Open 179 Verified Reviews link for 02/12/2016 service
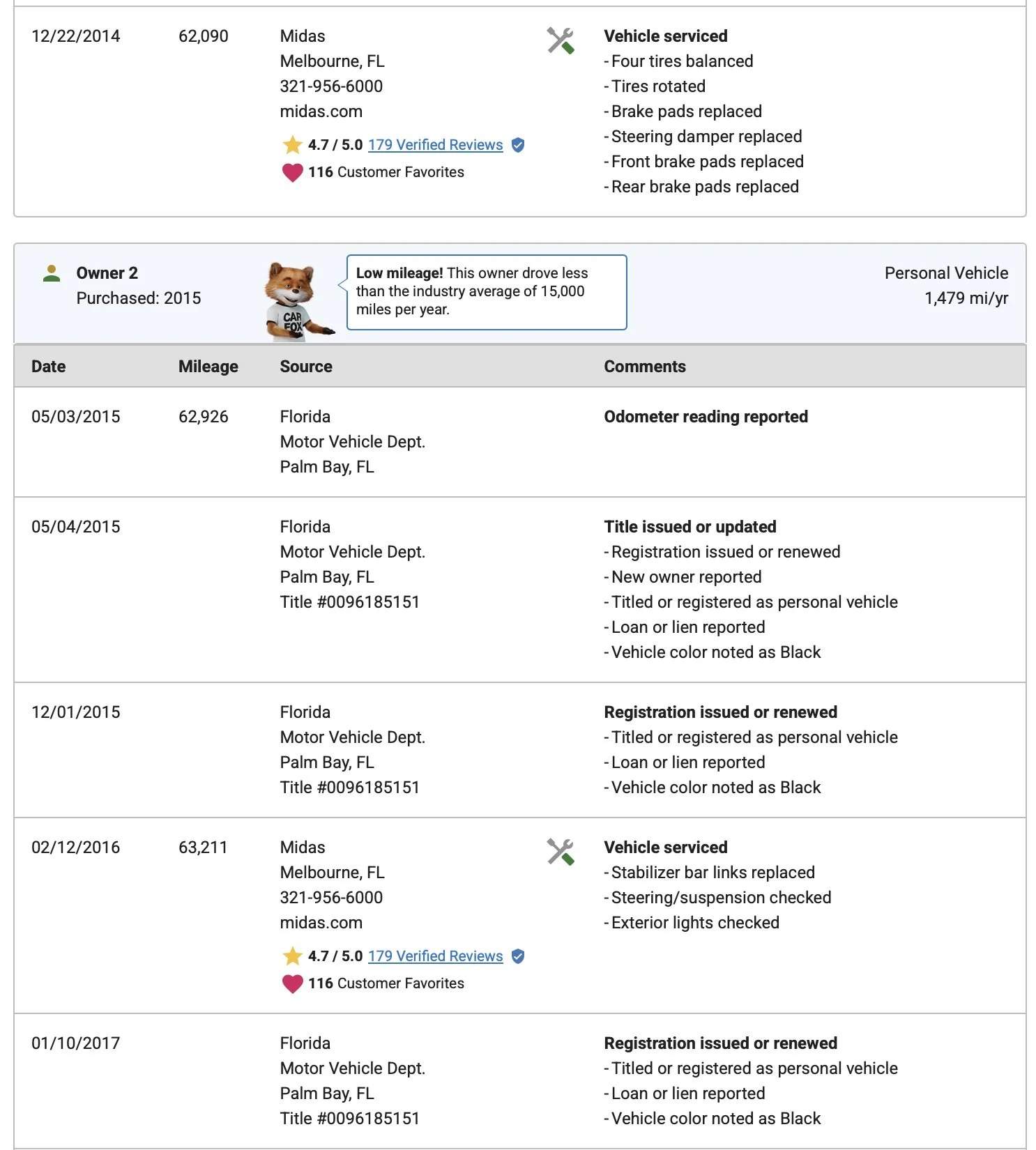The image size is (1036, 1150). click(435, 956)
